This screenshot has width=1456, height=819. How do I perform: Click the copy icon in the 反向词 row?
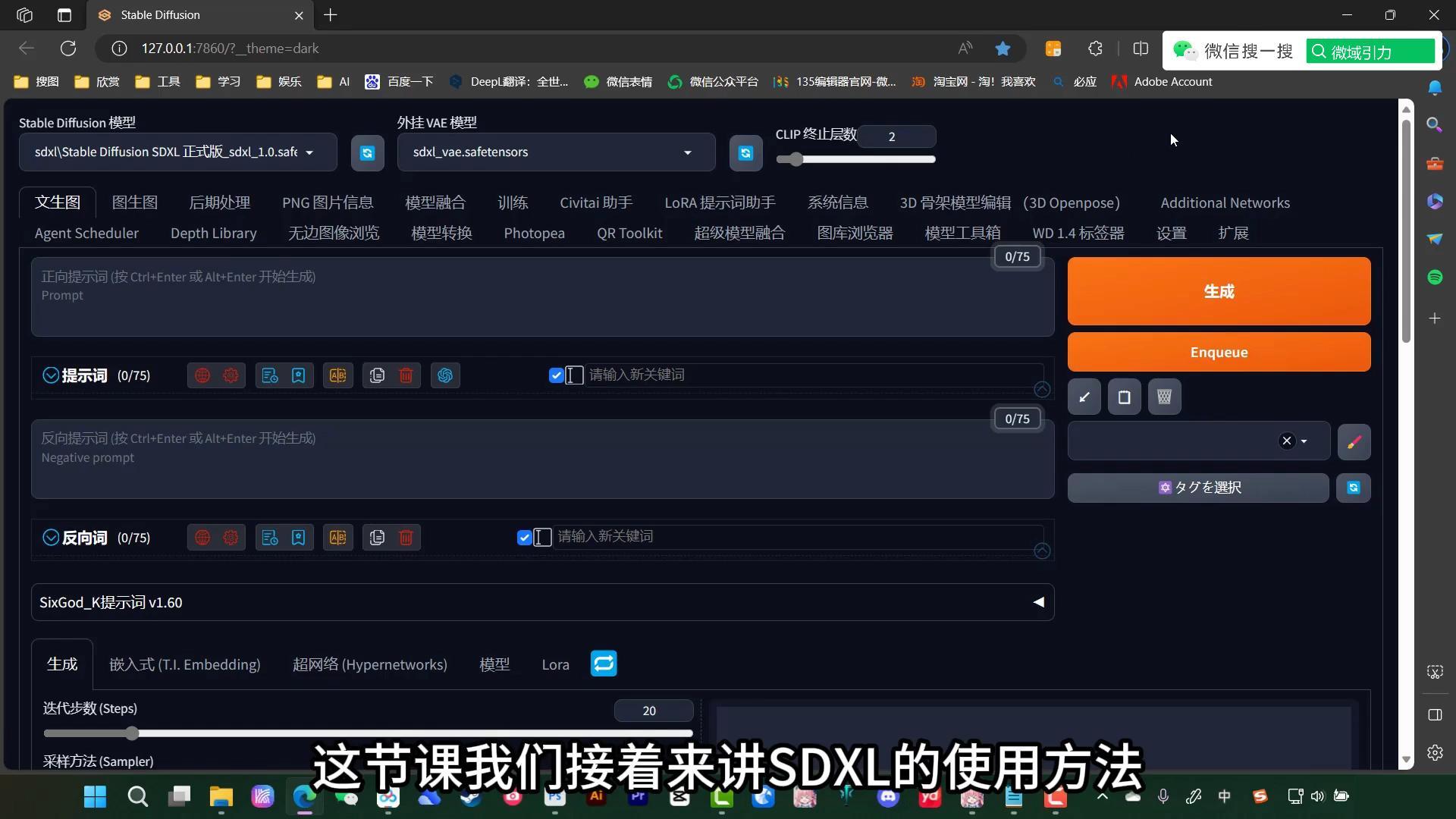(378, 538)
